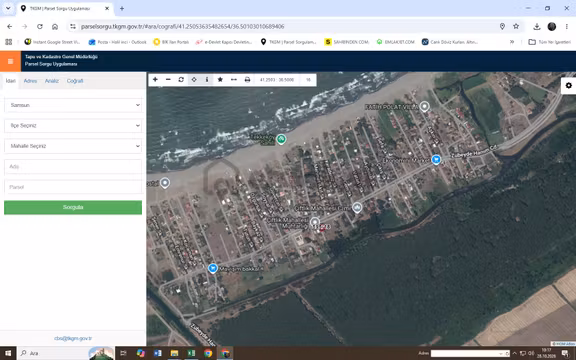Open the Mahalle Seçiniz dropdown
The height and width of the screenshot is (360, 576).
tap(73, 146)
